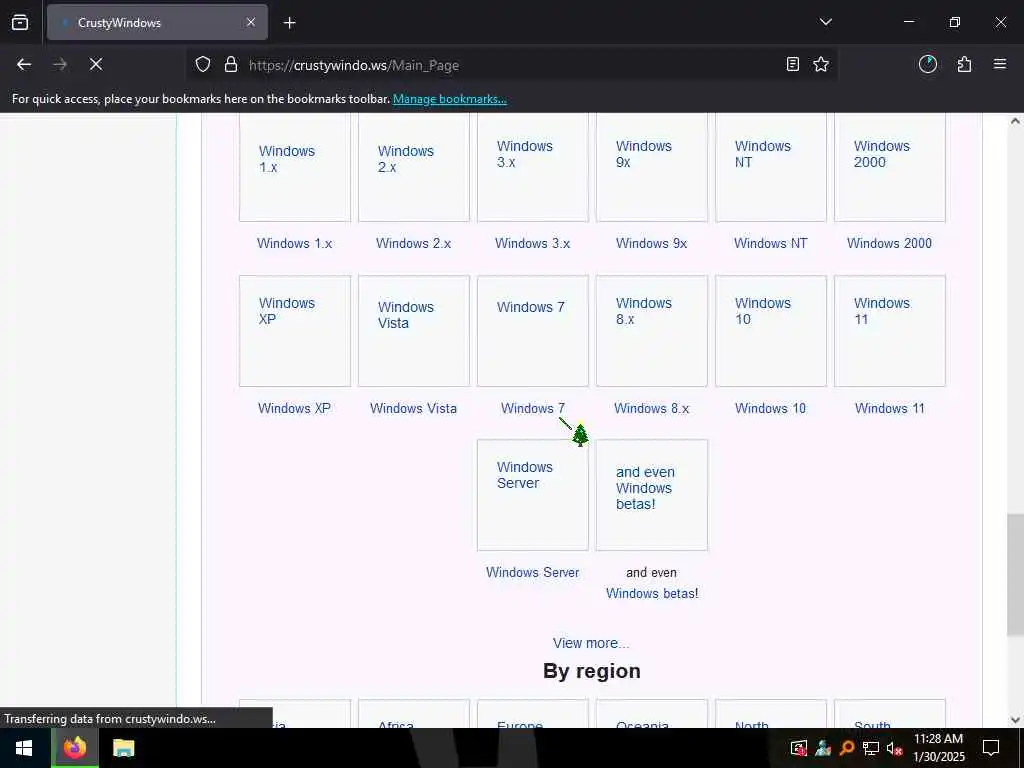Follow the Windows 2.x caption link
The image size is (1024, 768).
(x=413, y=243)
